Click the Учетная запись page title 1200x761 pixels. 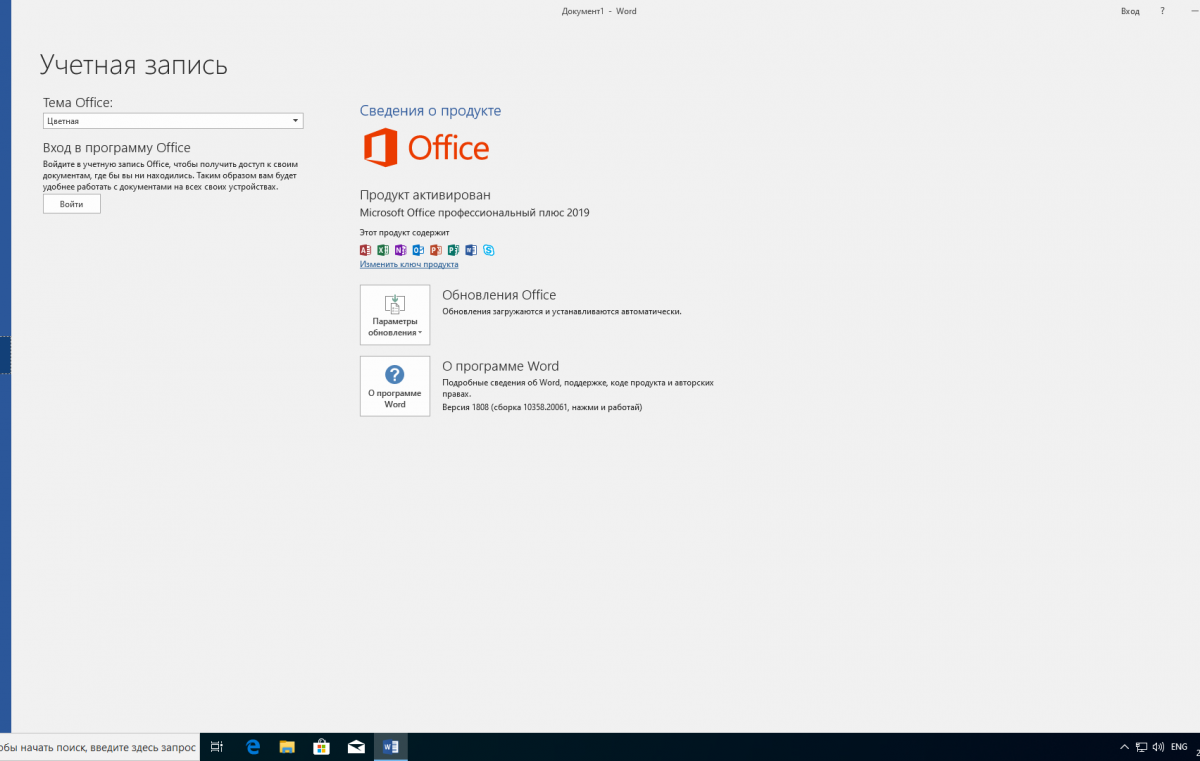(134, 66)
